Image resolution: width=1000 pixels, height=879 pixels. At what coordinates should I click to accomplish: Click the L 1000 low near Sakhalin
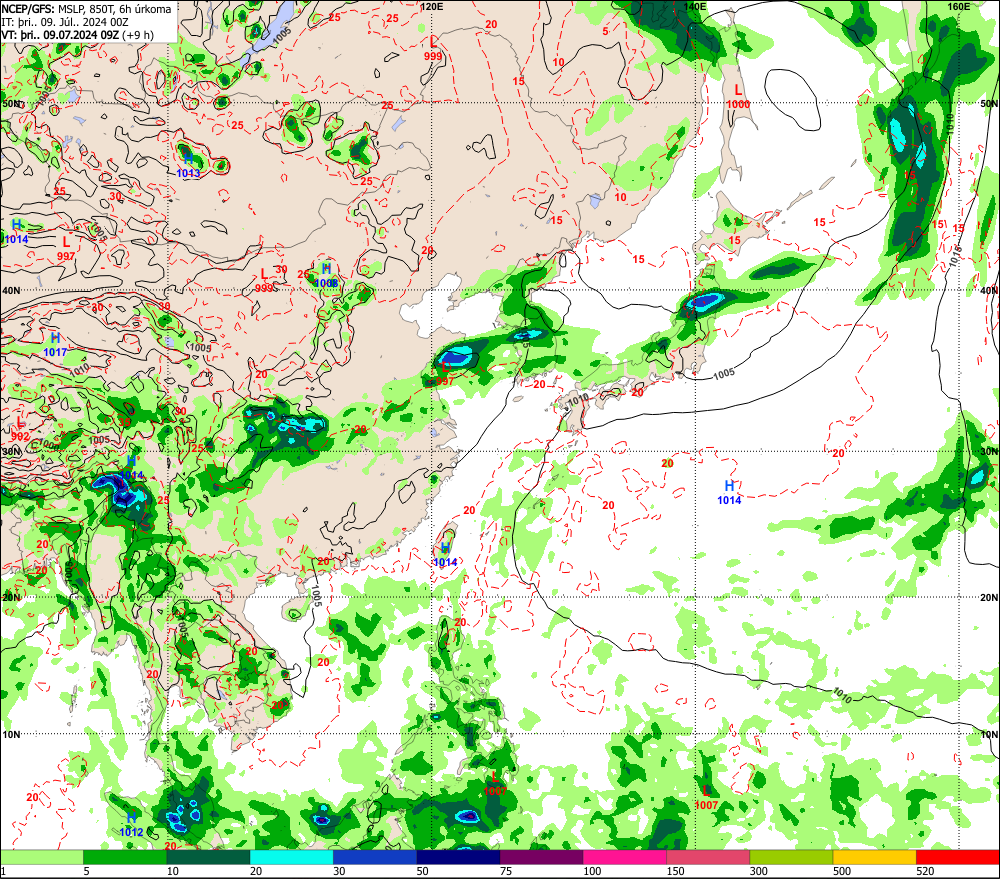(738, 96)
